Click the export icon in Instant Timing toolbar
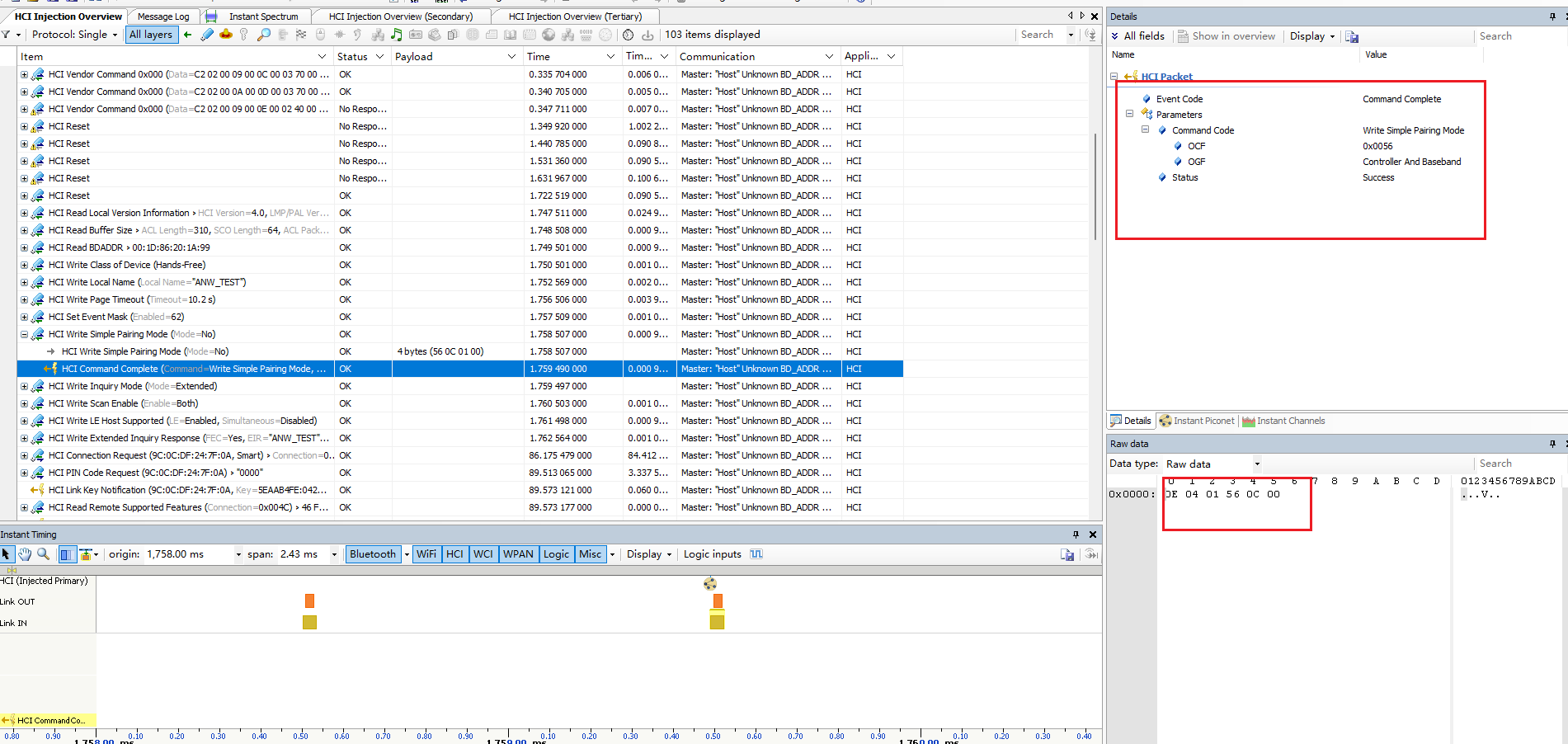The height and width of the screenshot is (744, 1568). point(1067,554)
